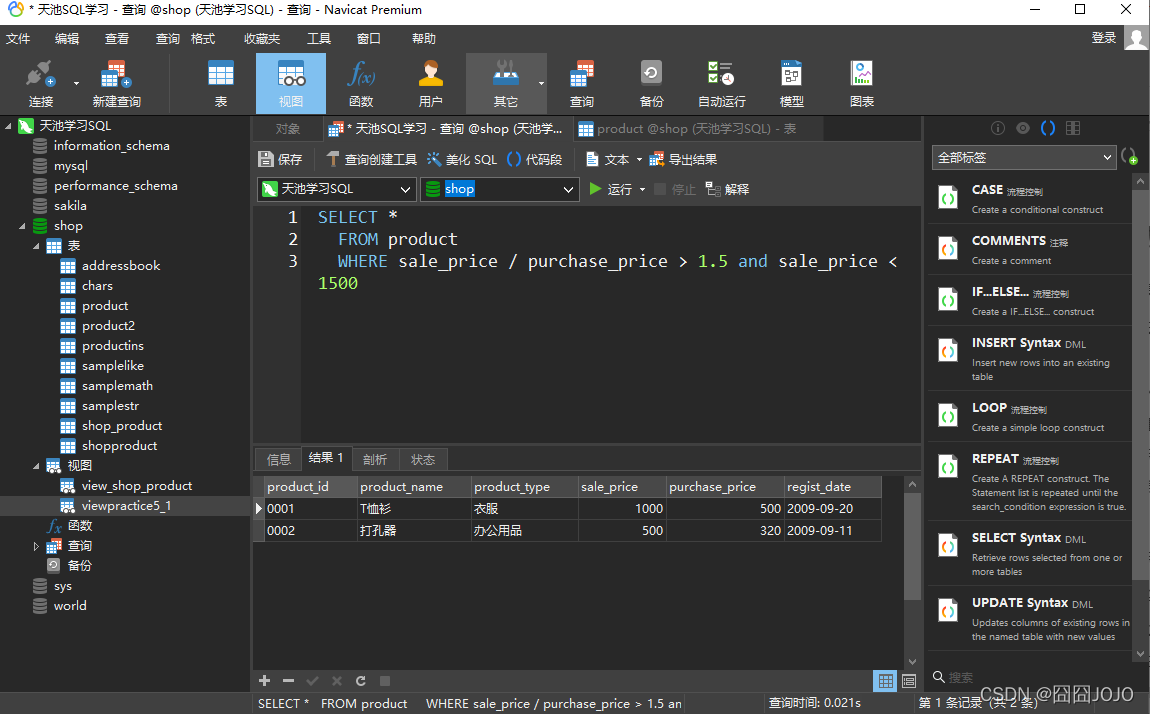Open the 表 tables toolbar icon
The width and height of the screenshot is (1150, 714).
pos(221,84)
